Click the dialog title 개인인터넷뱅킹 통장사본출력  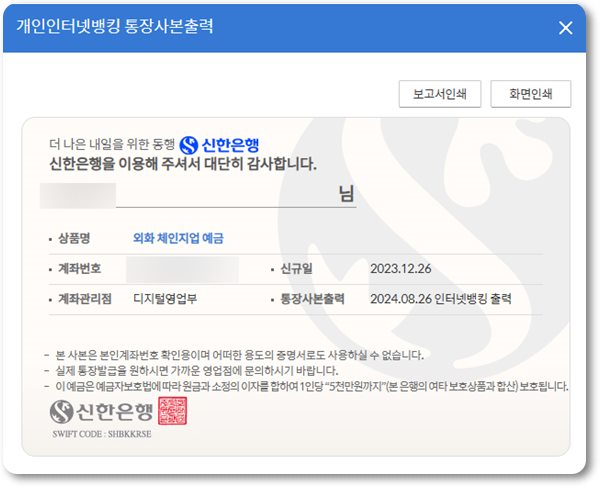point(115,26)
